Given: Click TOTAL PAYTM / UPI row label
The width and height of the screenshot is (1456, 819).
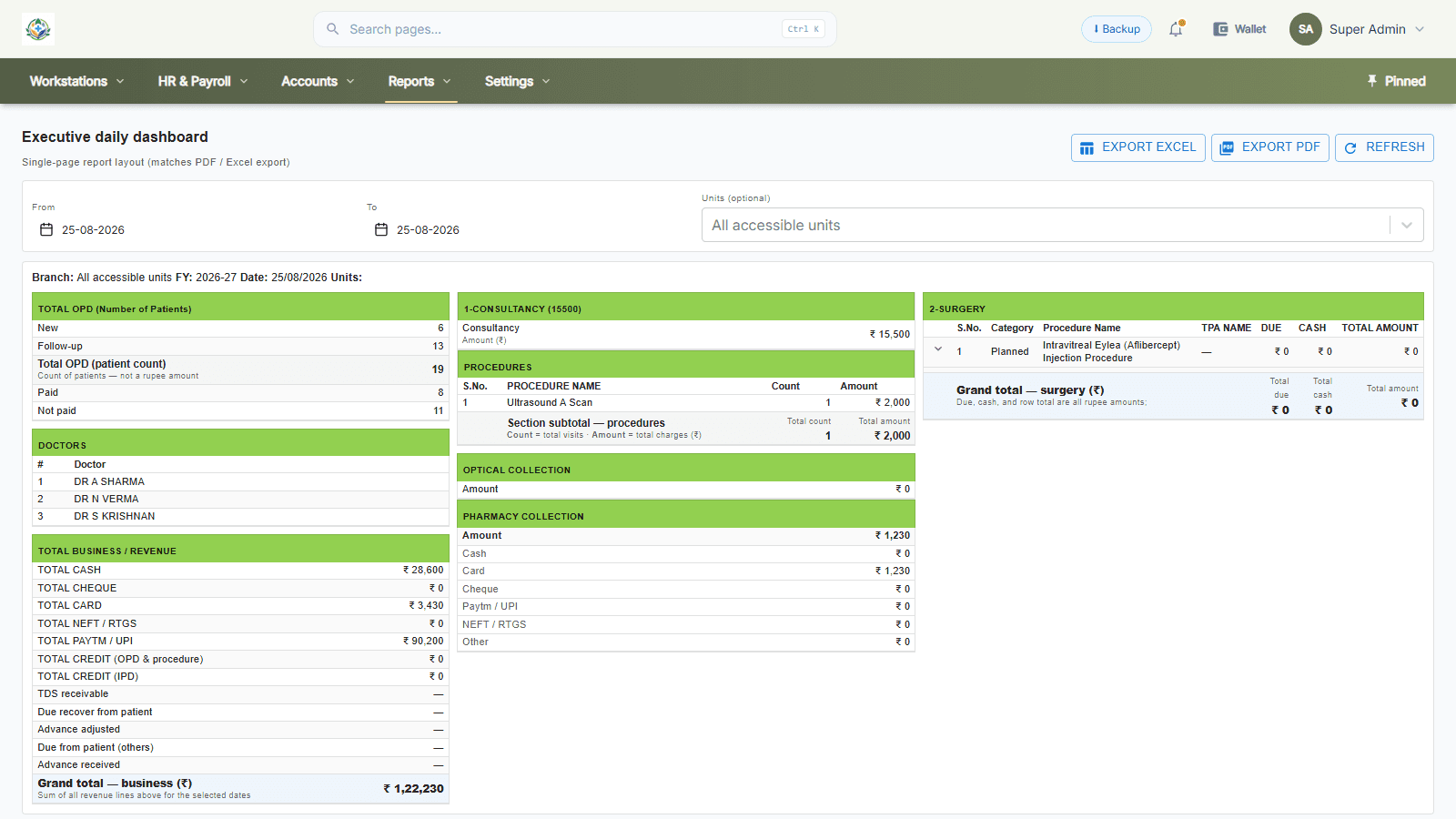Looking at the screenshot, I should pyautogui.click(x=86, y=641).
